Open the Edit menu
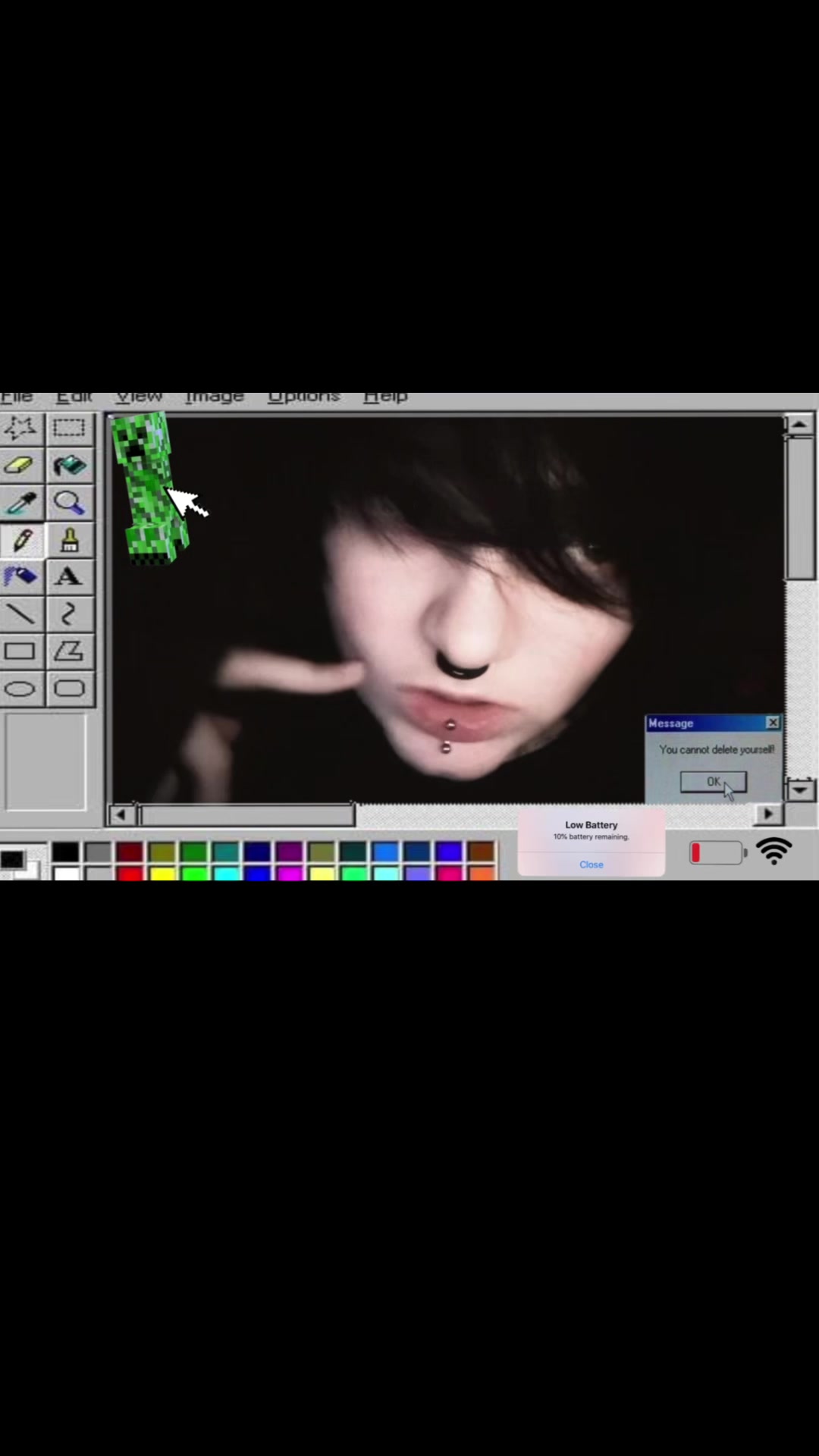The width and height of the screenshot is (819, 1456). pyautogui.click(x=74, y=397)
